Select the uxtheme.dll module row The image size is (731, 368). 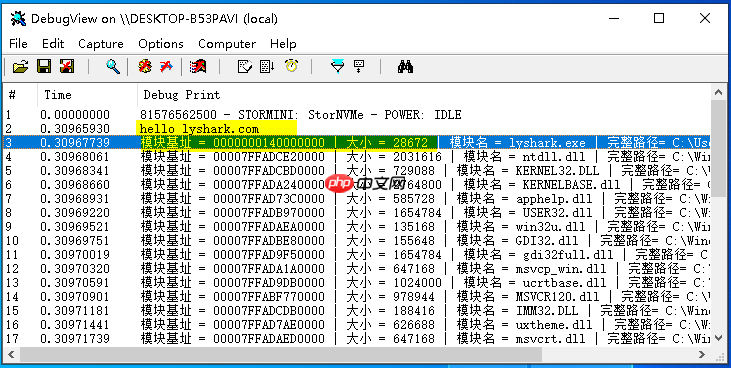pyautogui.click(x=357, y=325)
